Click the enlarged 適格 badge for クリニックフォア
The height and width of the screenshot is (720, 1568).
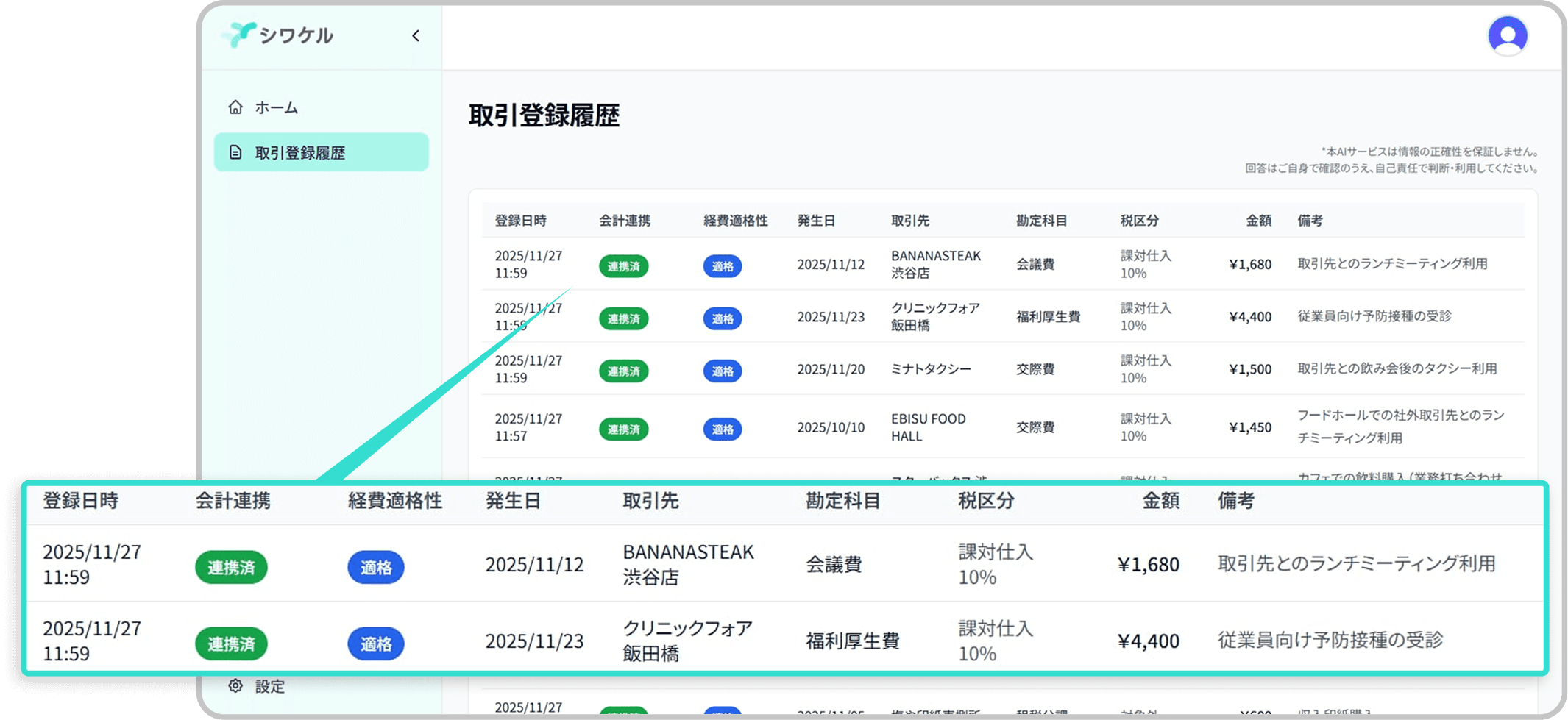pyautogui.click(x=375, y=644)
